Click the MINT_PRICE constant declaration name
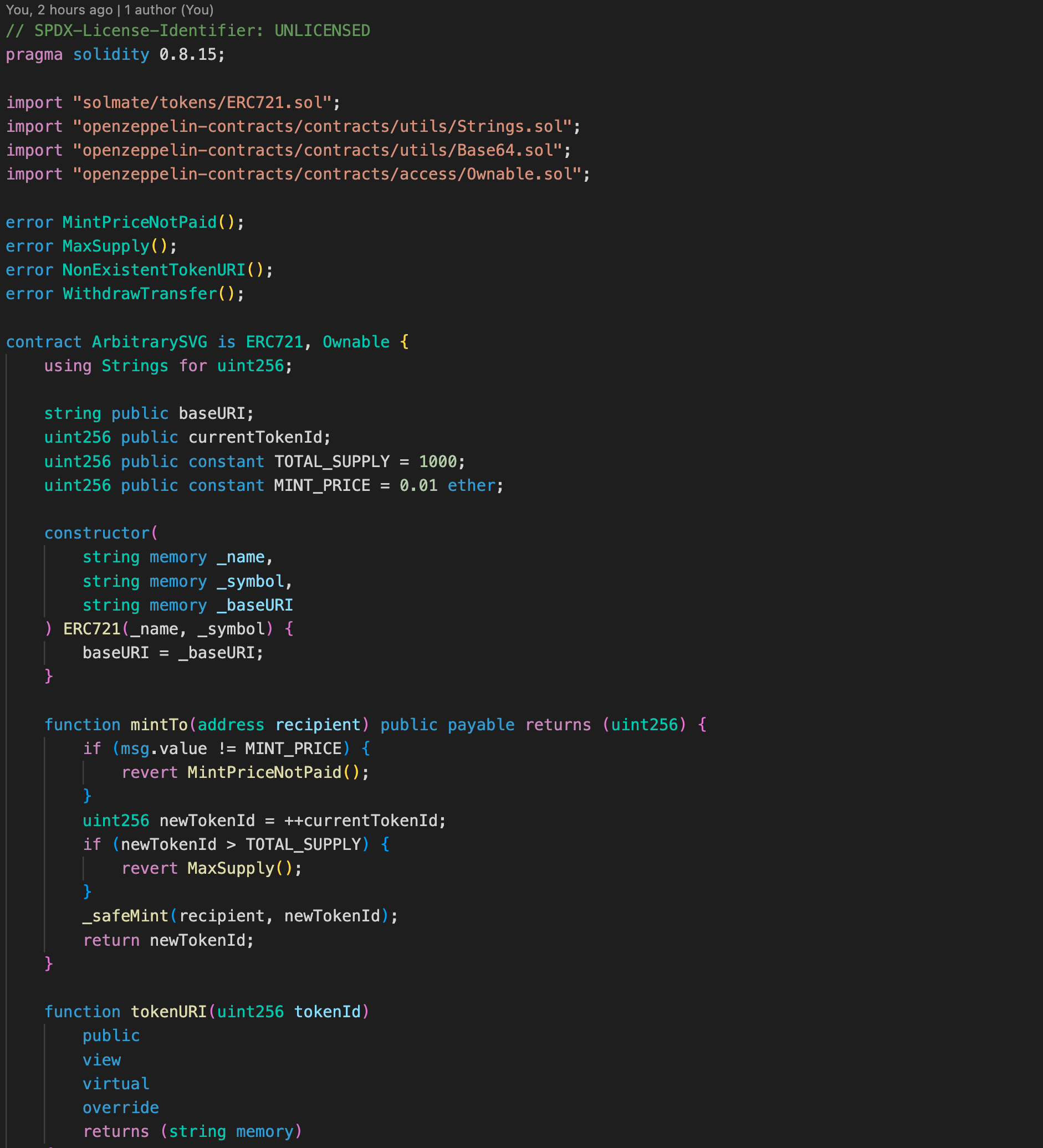The width and height of the screenshot is (1043, 1148). [x=323, y=485]
